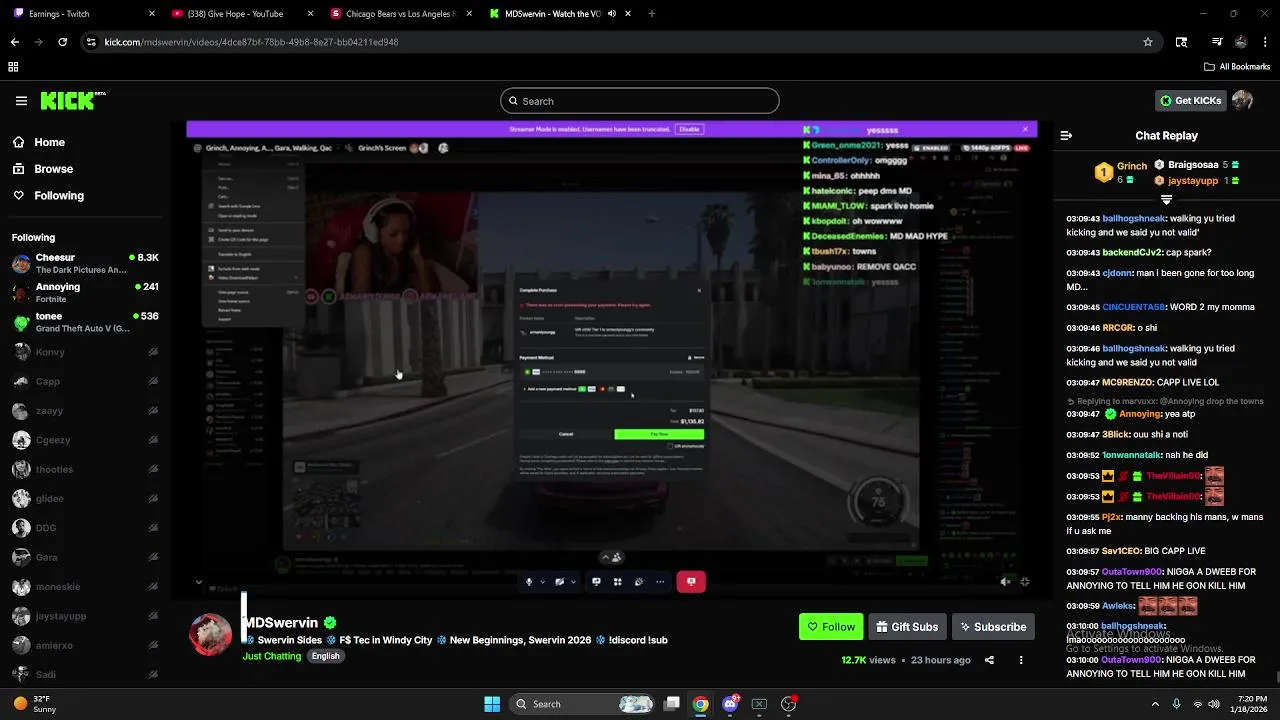Open Annoying's Fortnite channel
The height and width of the screenshot is (720, 1280).
click(85, 293)
